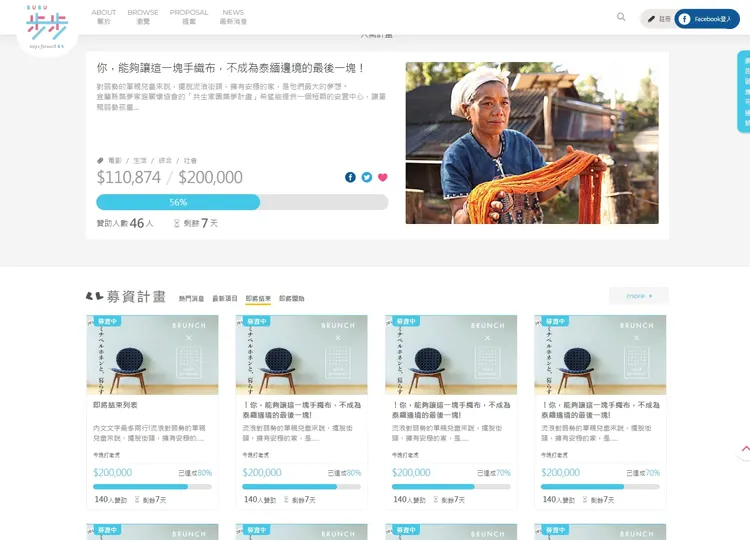
Task: Open the search magnifier icon
Action: (x=621, y=17)
